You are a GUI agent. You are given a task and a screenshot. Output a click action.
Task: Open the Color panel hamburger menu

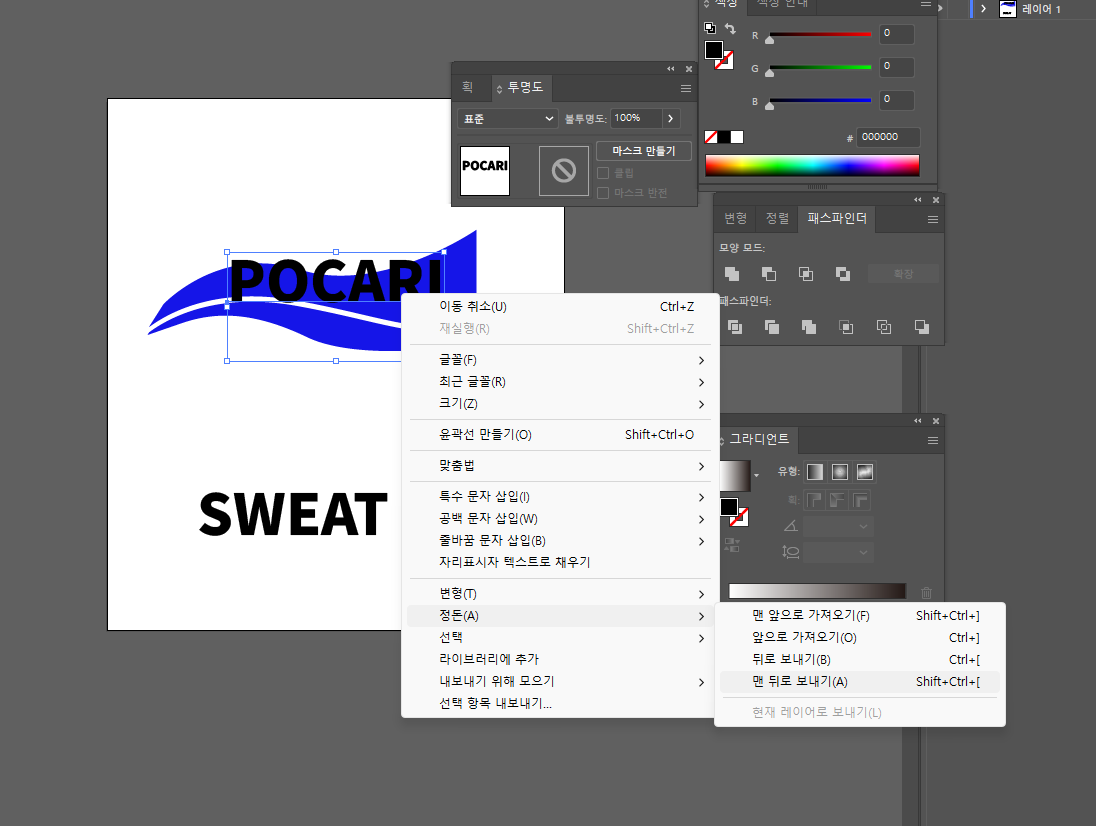coord(925,4)
